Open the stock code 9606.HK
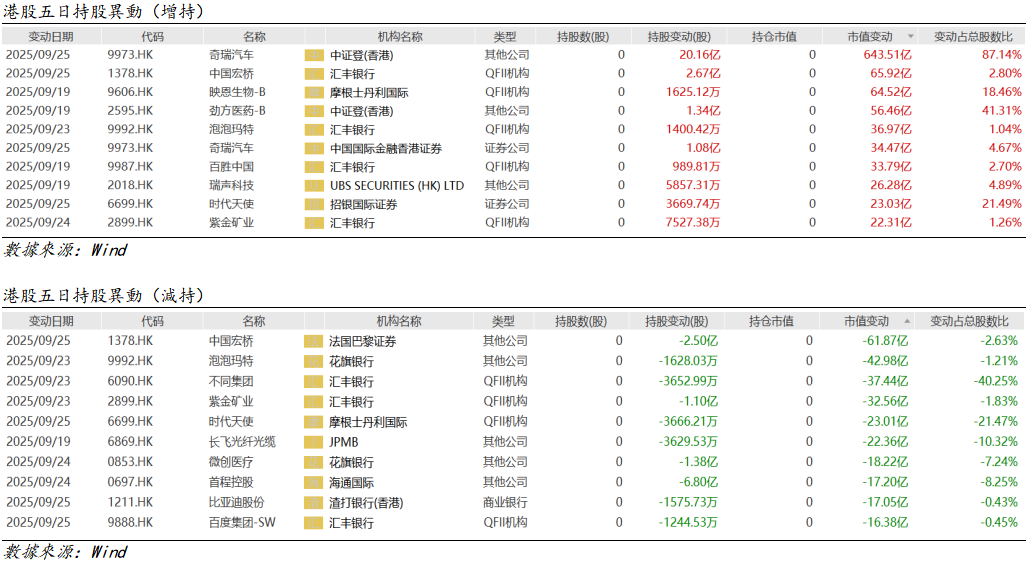 point(130,92)
